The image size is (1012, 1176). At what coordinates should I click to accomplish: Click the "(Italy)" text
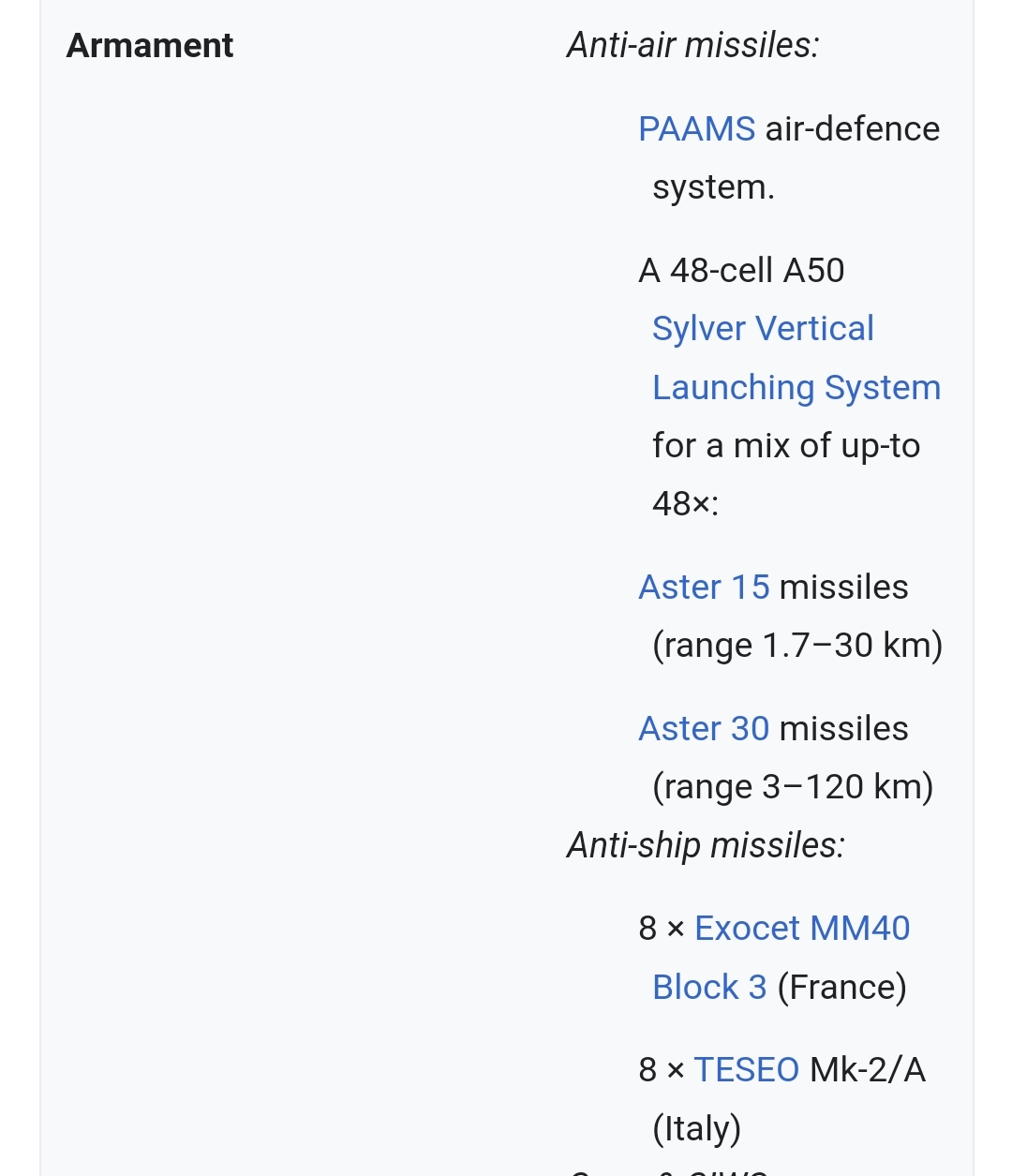(x=696, y=1129)
